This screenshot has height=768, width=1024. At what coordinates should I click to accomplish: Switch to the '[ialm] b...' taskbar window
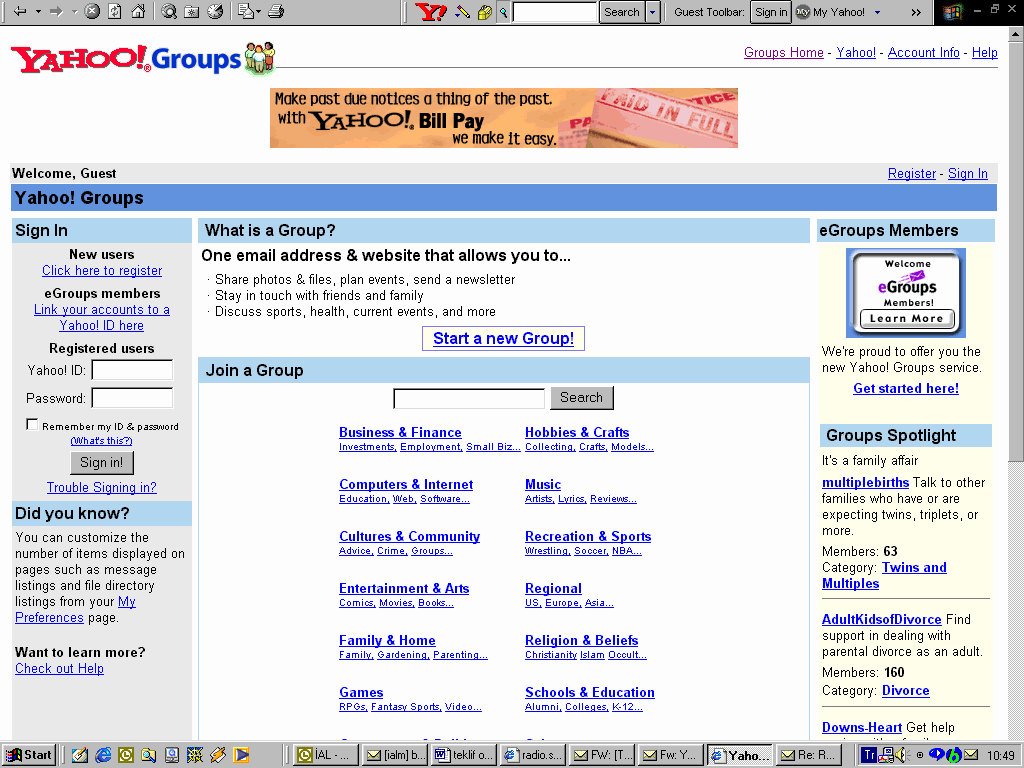395,755
